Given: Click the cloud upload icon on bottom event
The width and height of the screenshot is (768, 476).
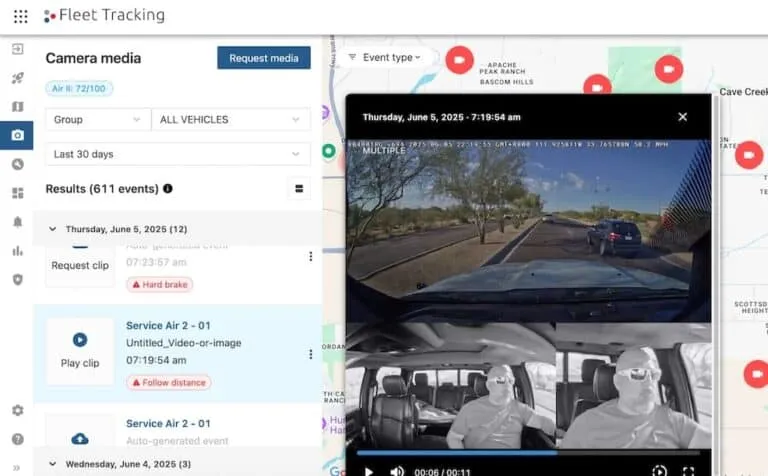Looking at the screenshot, I should point(80,438).
